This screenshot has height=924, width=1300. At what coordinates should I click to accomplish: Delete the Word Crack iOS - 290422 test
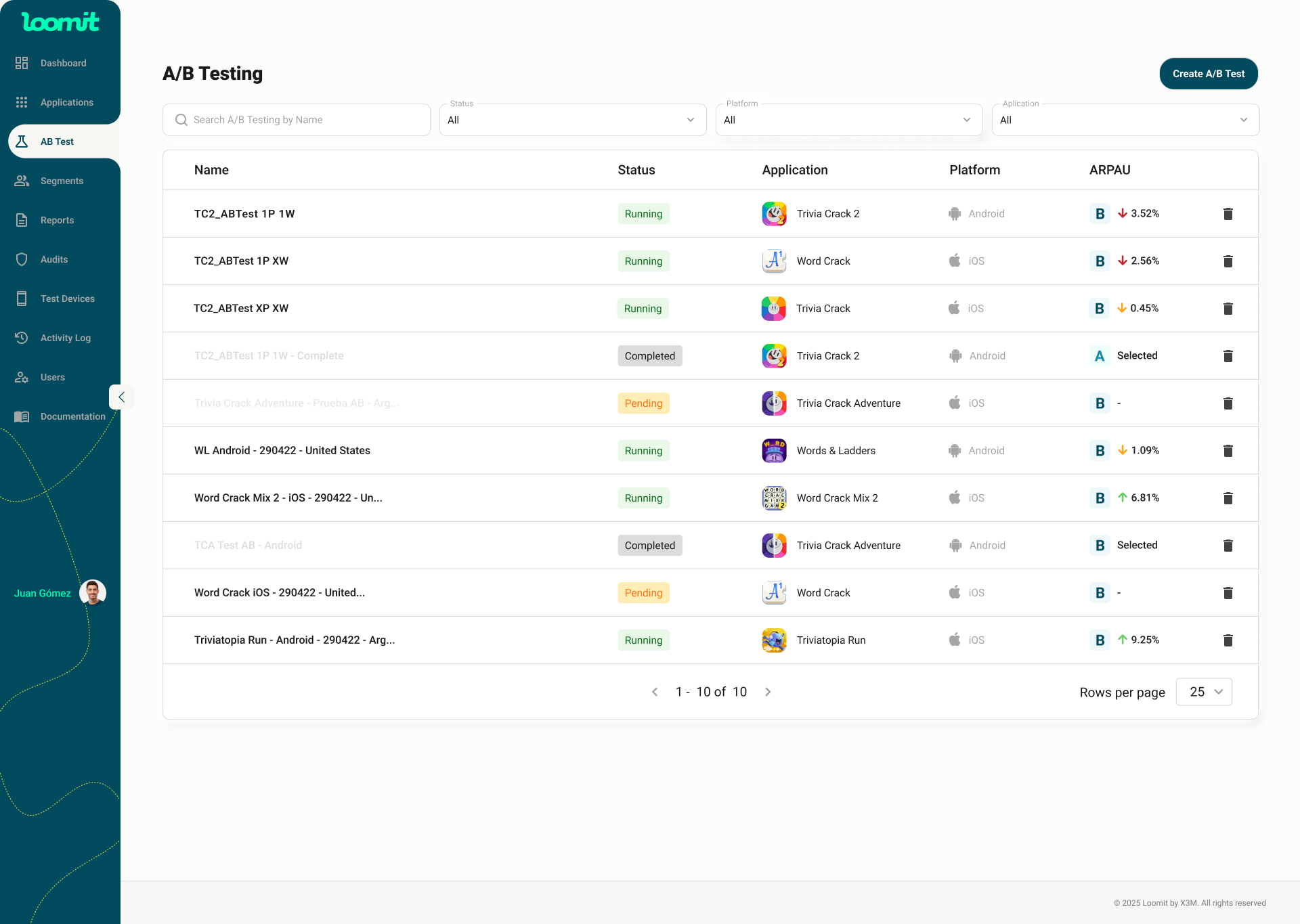[x=1228, y=593]
